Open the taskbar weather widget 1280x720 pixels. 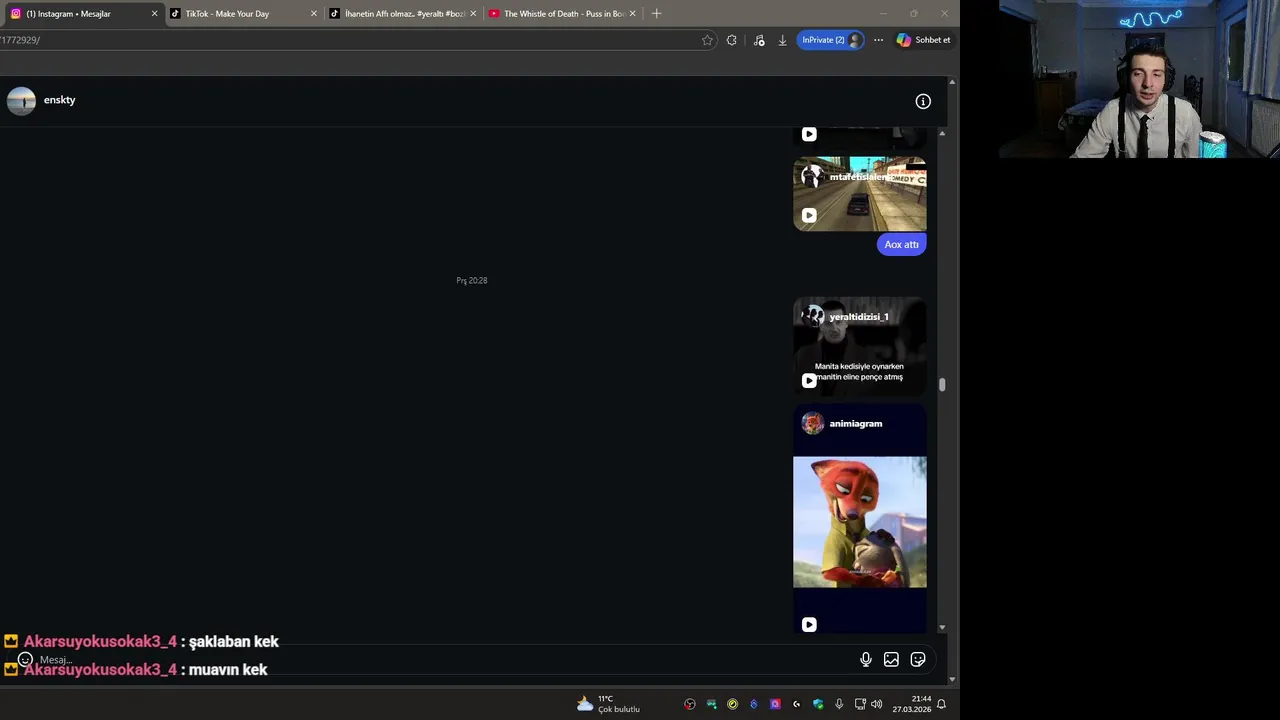pyautogui.click(x=608, y=704)
